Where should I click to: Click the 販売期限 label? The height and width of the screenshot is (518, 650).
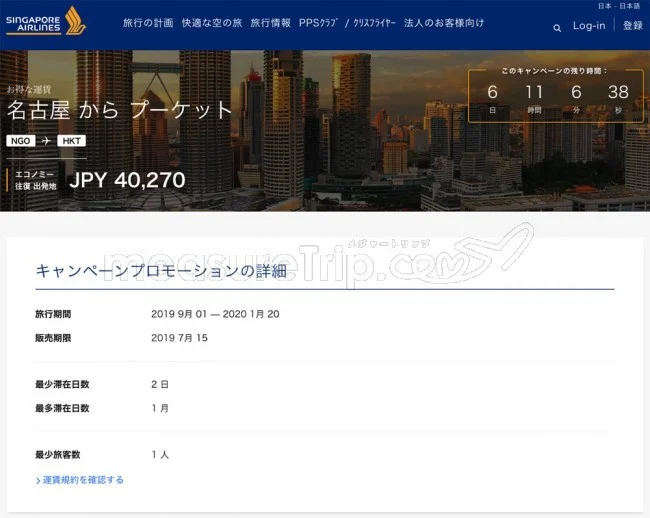click(53, 338)
